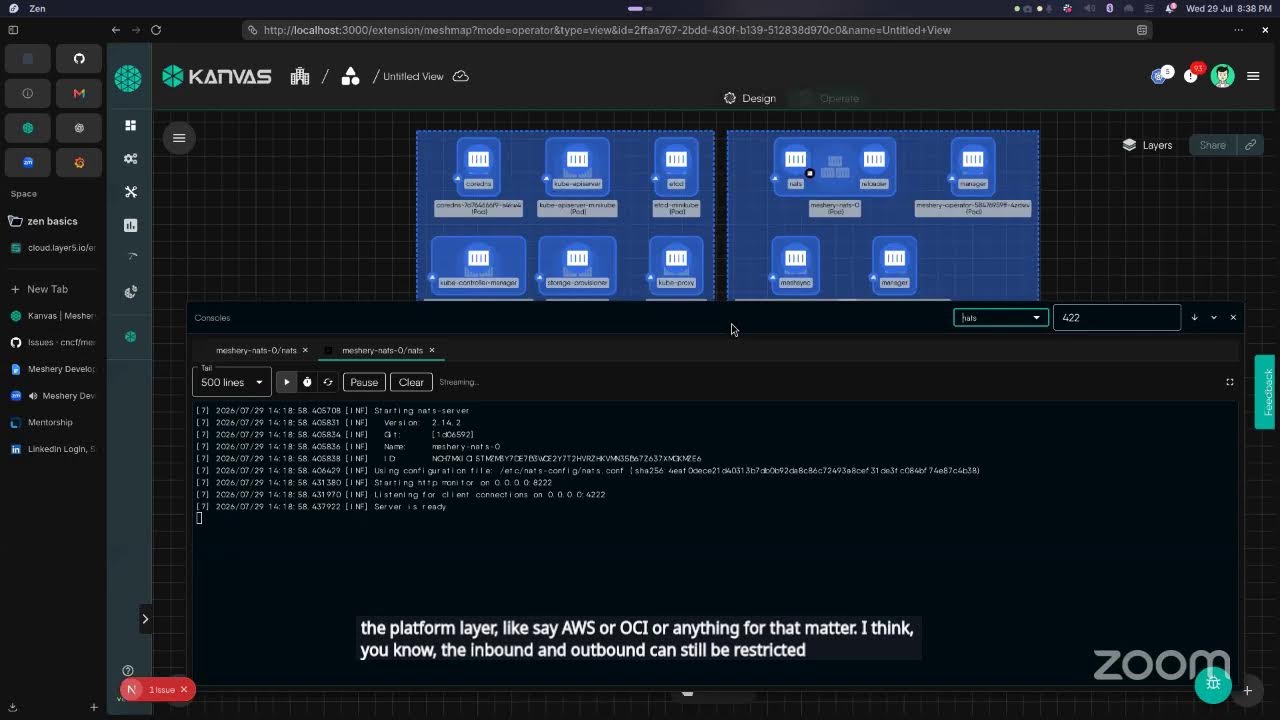Open the Kanvas dashboard sidebar icon
This screenshot has width=1280, height=720.
click(x=130, y=125)
